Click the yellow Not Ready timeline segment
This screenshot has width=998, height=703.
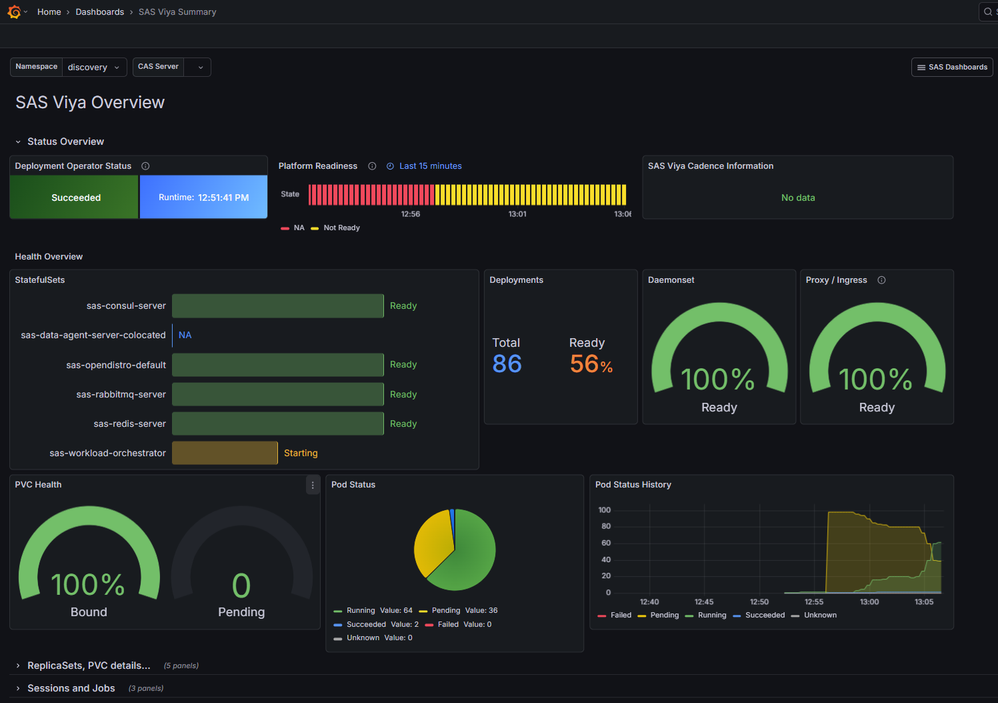(x=531, y=195)
